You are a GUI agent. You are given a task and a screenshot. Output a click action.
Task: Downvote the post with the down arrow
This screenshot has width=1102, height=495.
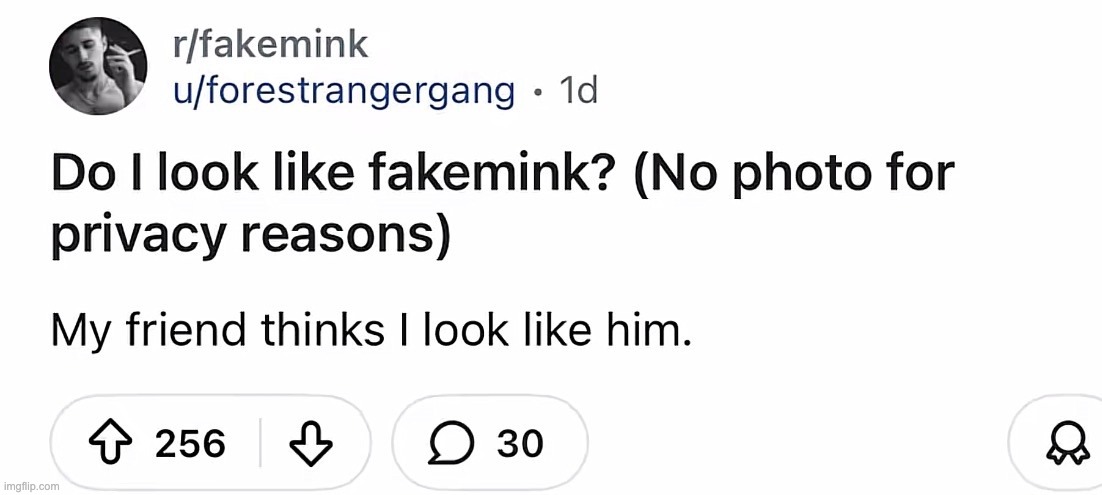click(x=311, y=442)
